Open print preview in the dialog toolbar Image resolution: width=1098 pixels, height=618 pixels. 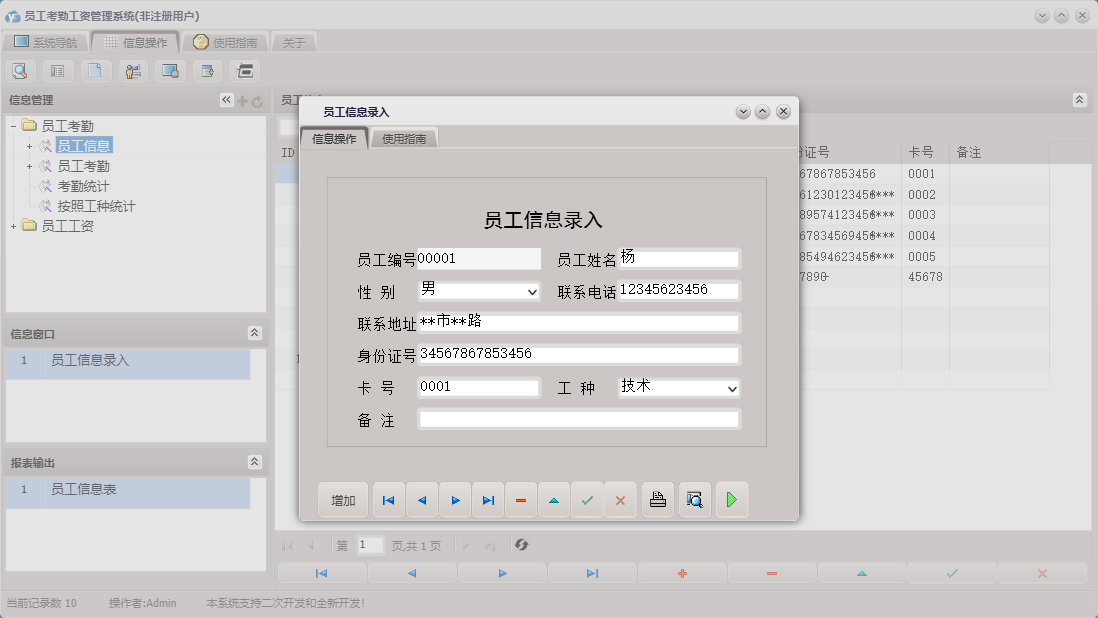pos(695,499)
